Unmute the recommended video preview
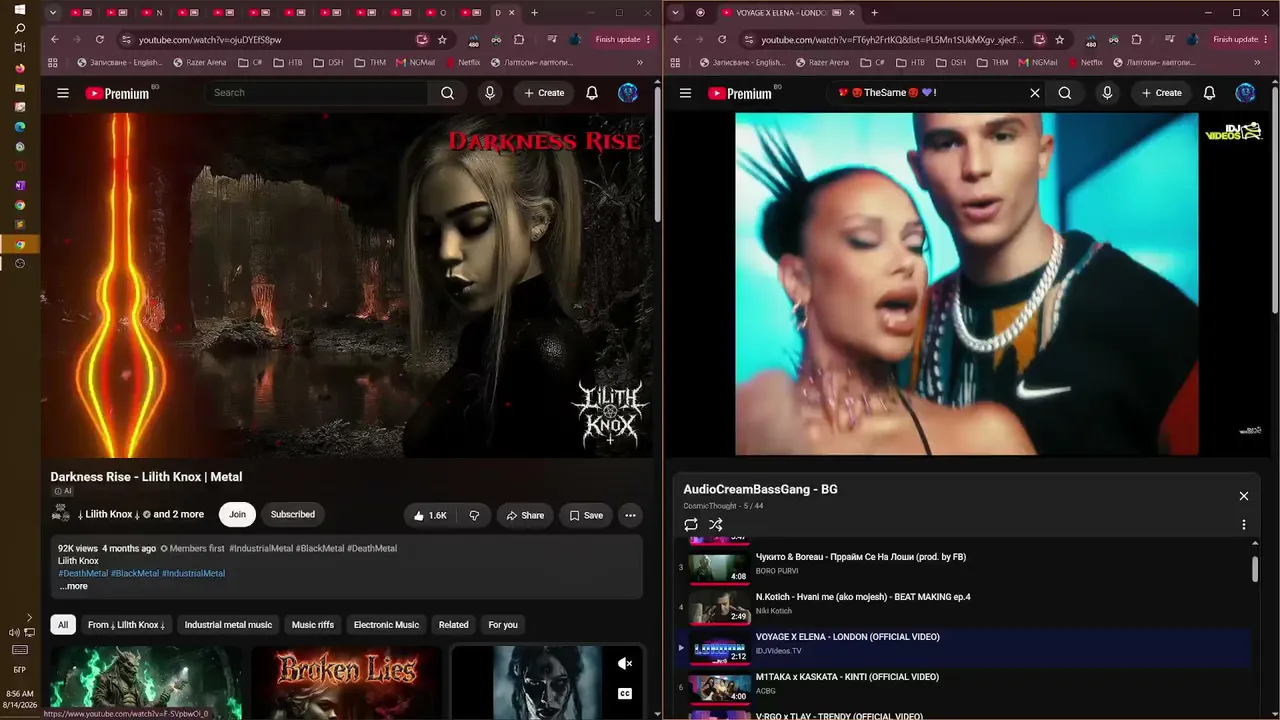This screenshot has height=720, width=1280. pyautogui.click(x=625, y=663)
